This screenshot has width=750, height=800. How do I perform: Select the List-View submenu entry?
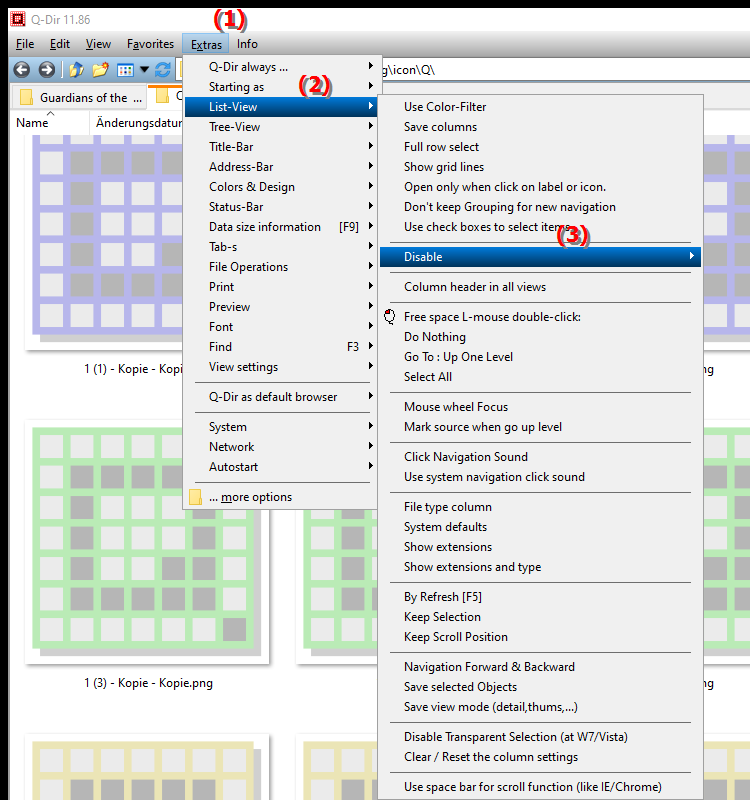pos(281,107)
